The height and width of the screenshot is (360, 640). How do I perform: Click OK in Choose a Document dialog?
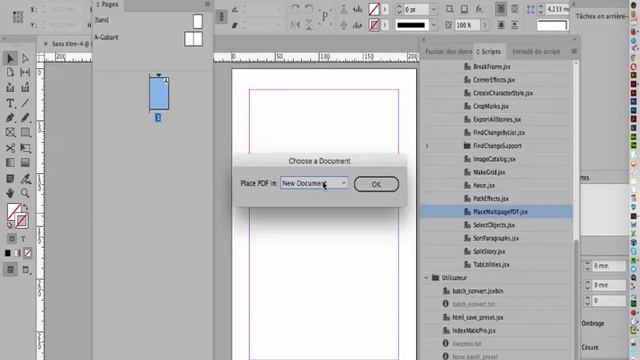(x=376, y=184)
